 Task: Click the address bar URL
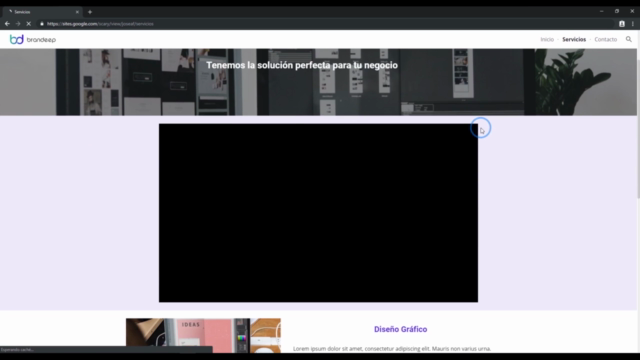tap(100, 24)
